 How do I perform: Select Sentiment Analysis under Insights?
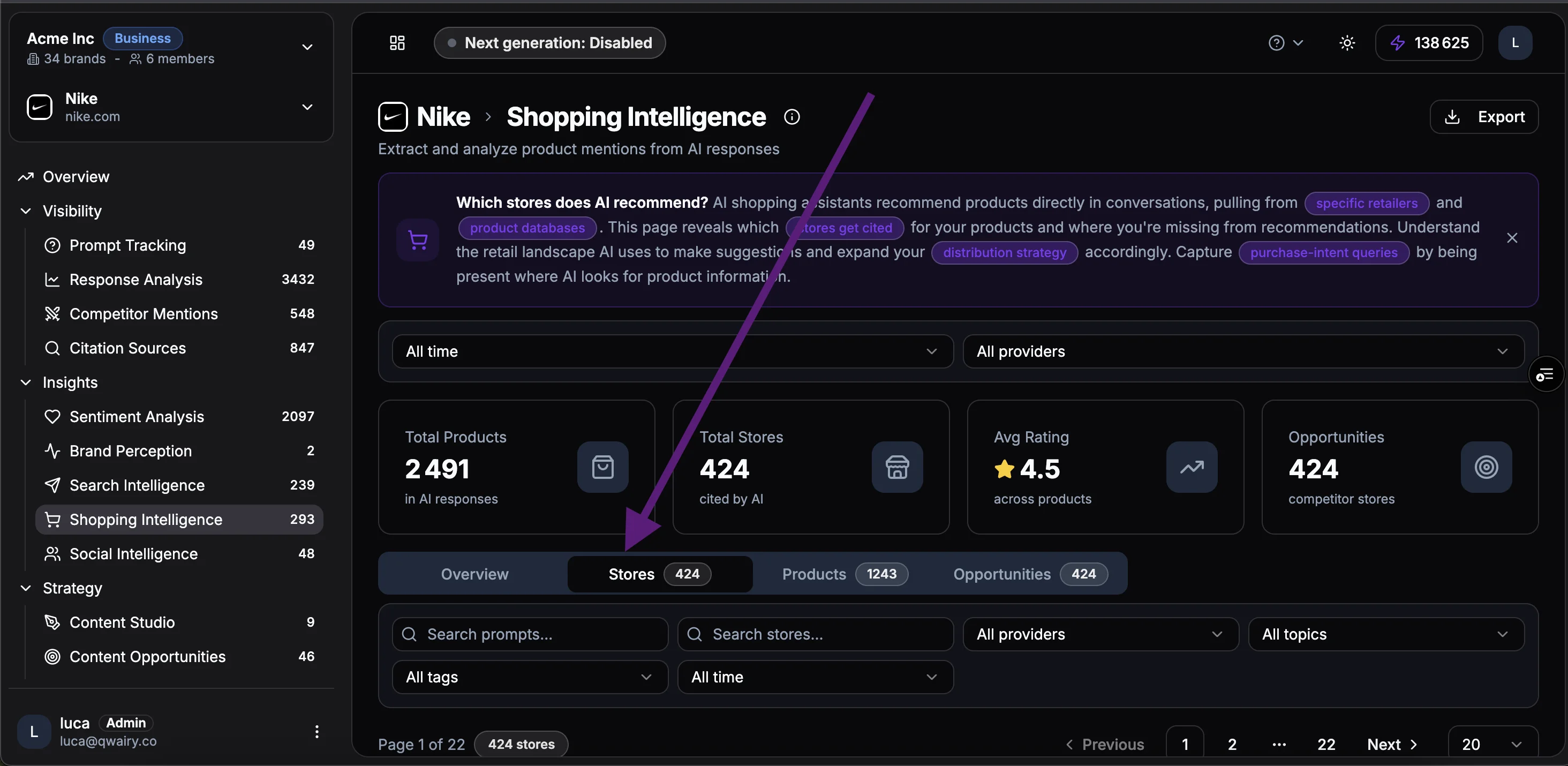click(x=137, y=417)
